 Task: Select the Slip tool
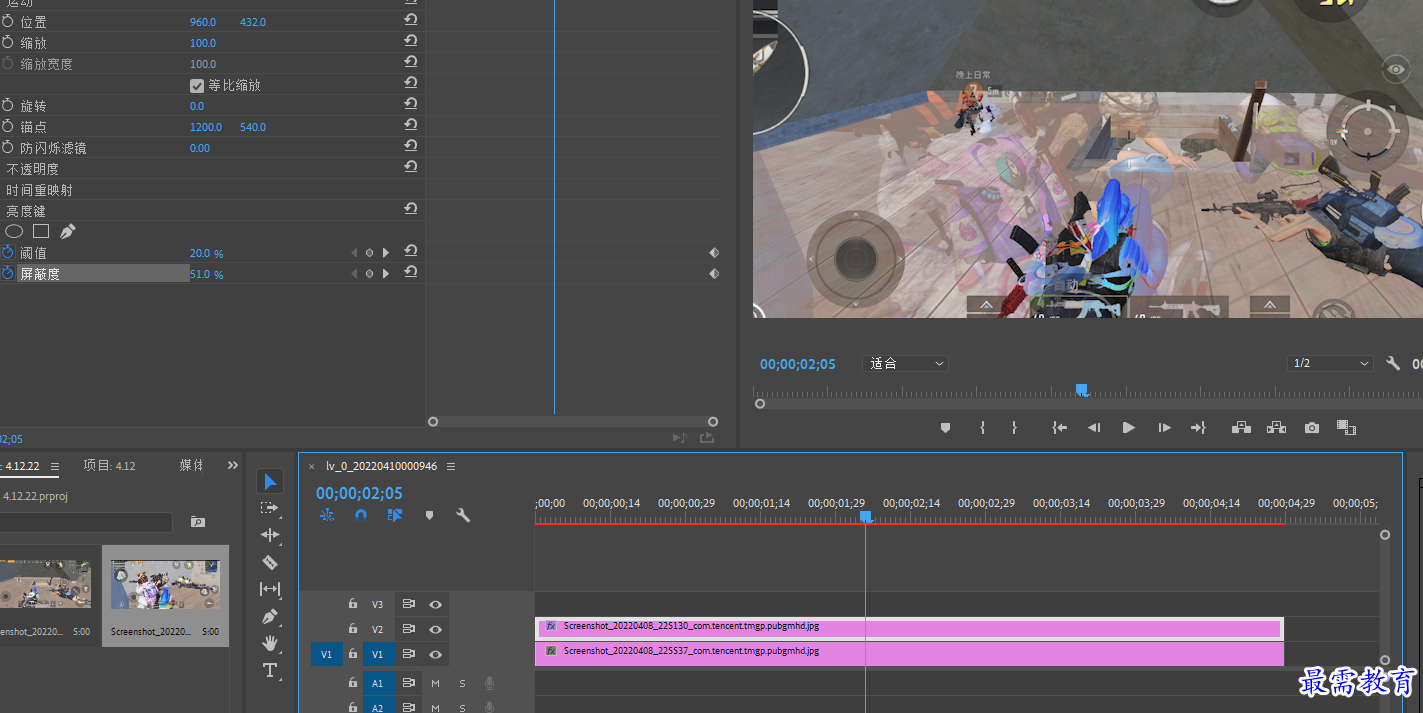coord(270,589)
